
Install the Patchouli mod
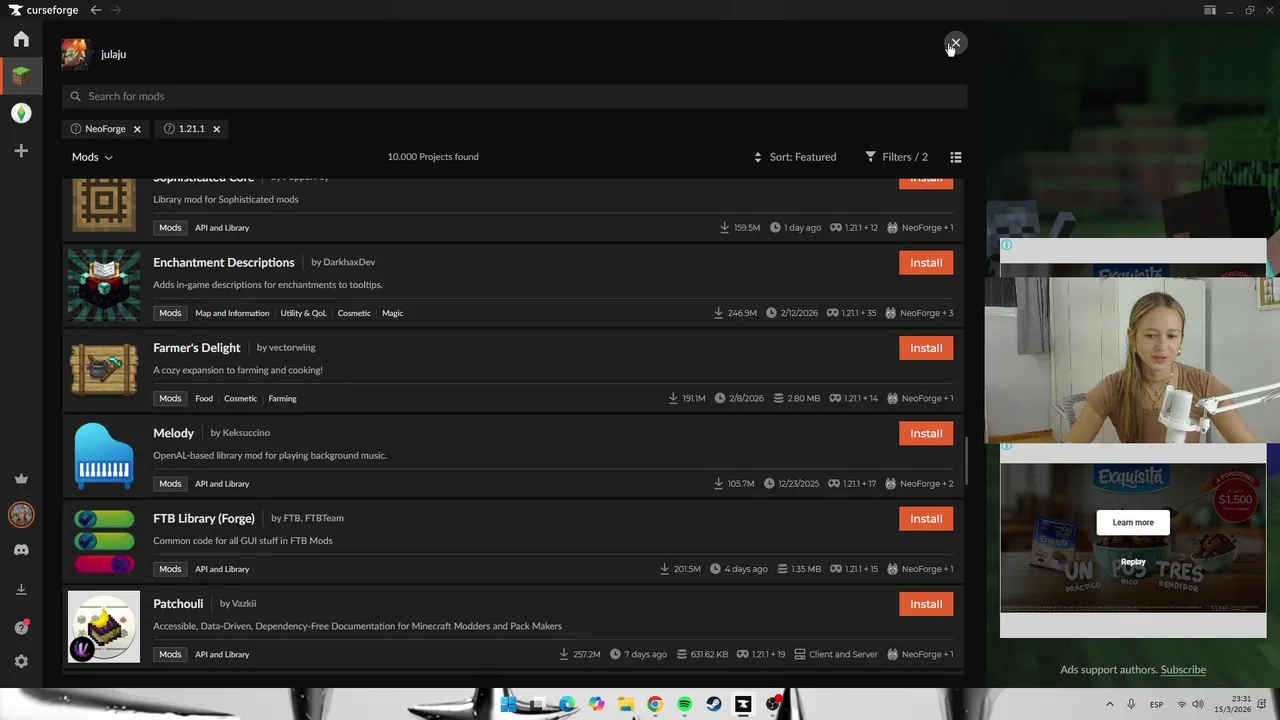(x=926, y=604)
